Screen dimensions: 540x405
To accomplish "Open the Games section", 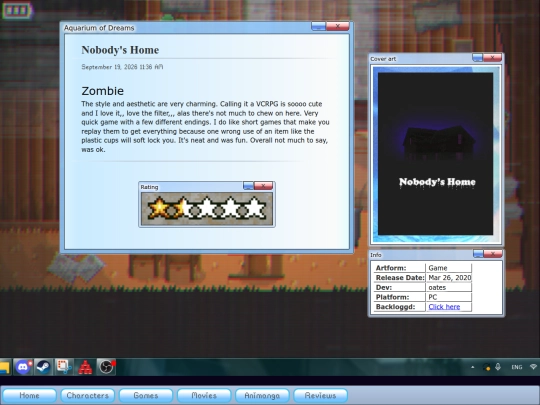I will click(146, 396).
